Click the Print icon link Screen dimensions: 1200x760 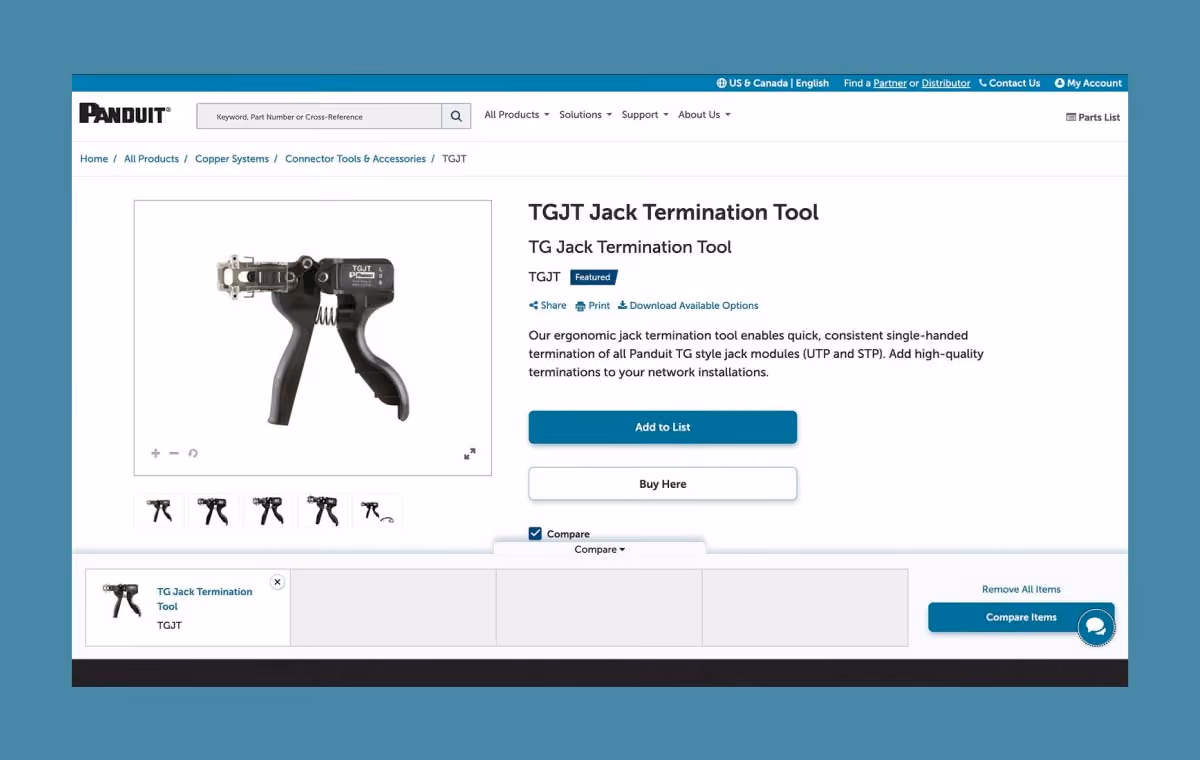click(593, 306)
